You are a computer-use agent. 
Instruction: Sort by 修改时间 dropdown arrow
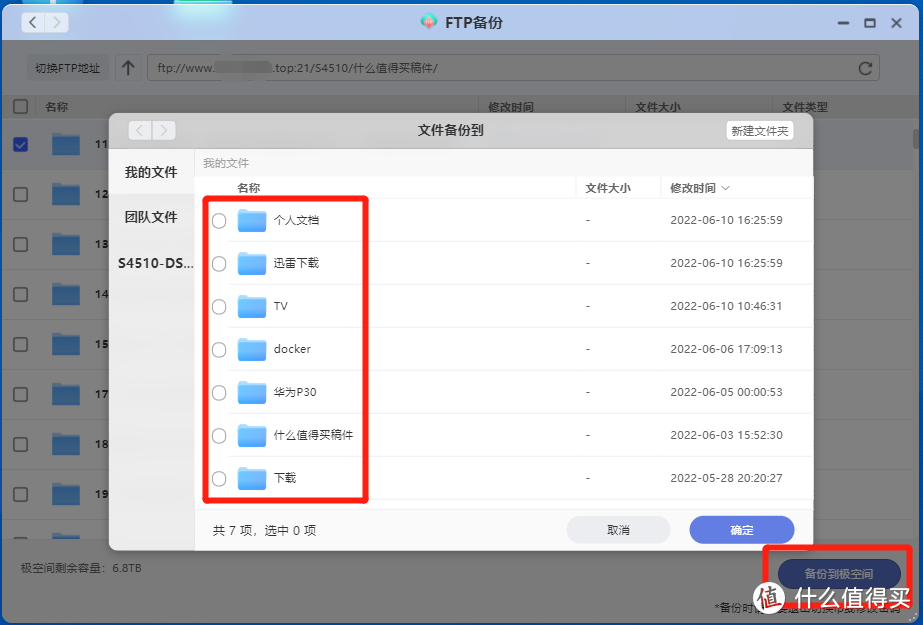pyautogui.click(x=725, y=188)
